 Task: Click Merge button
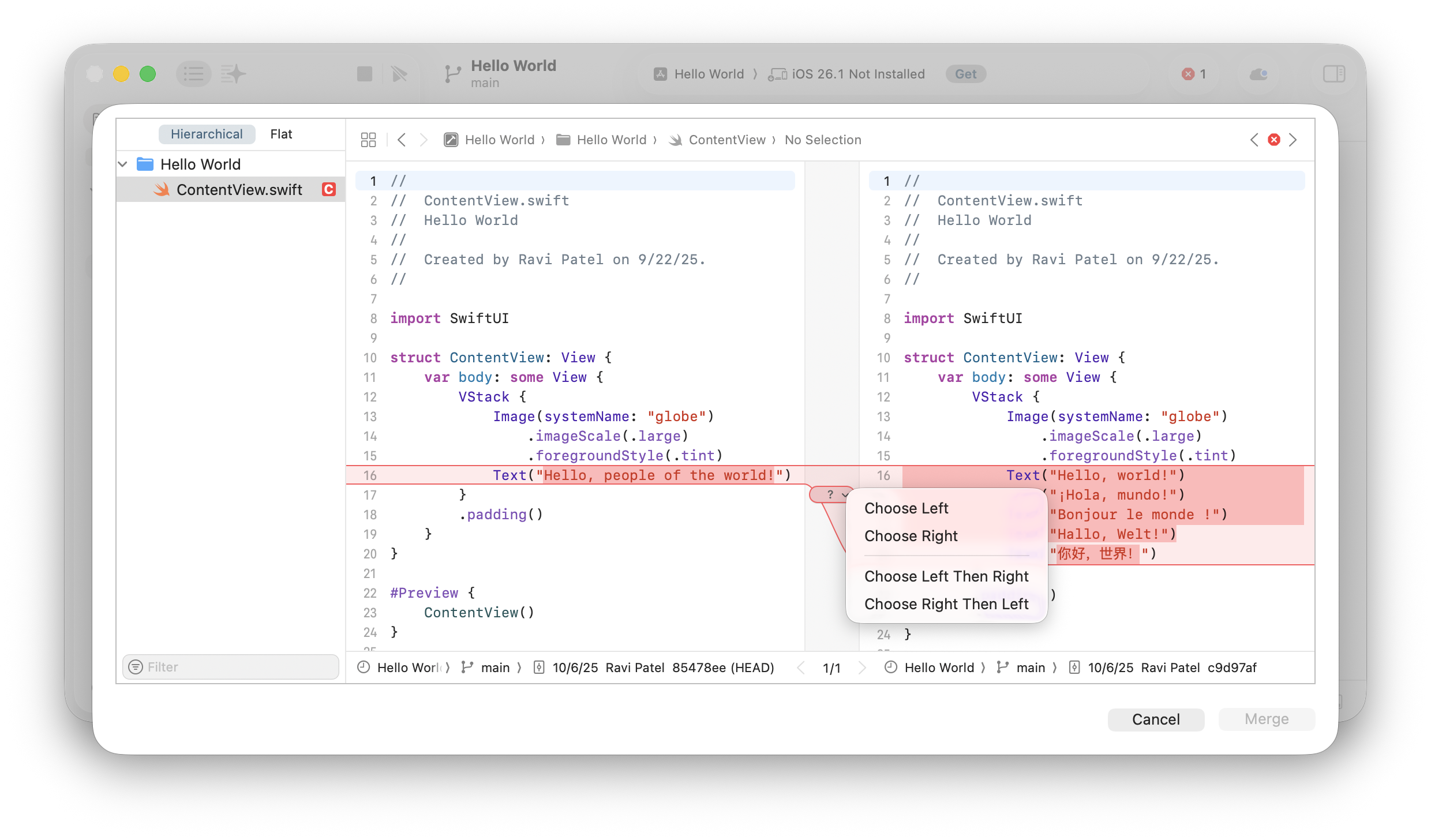(1267, 719)
